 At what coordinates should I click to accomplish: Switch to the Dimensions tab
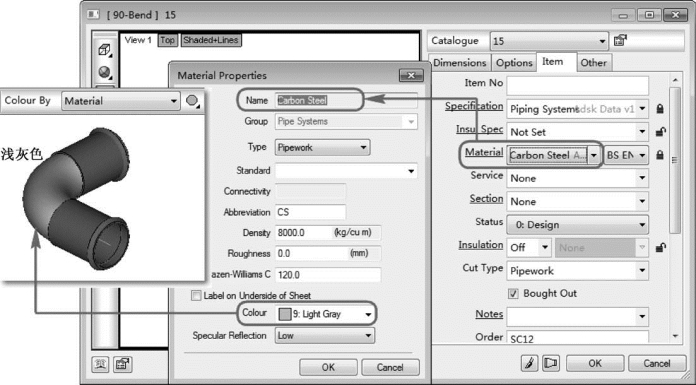click(460, 63)
